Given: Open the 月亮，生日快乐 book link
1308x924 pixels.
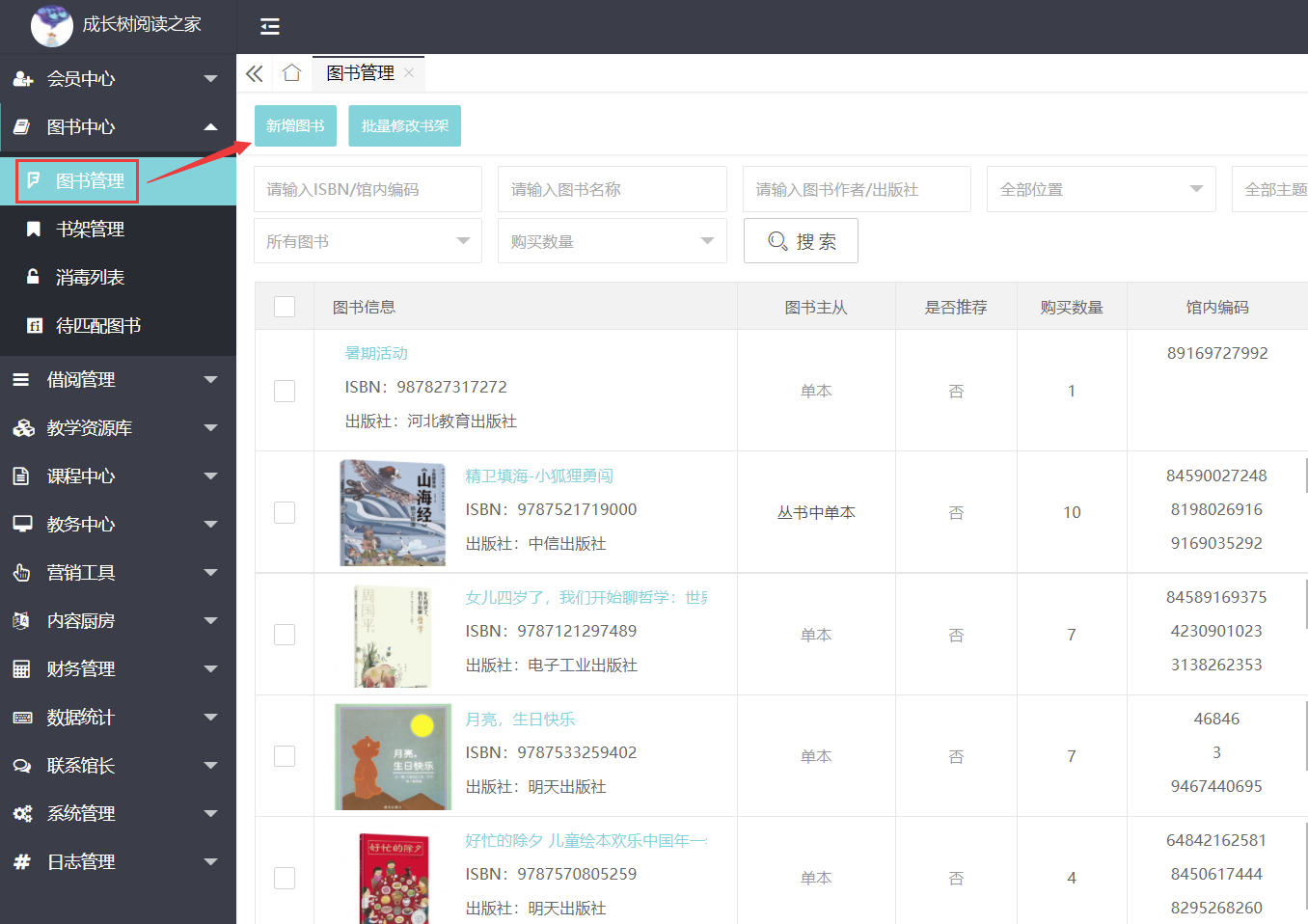Looking at the screenshot, I should coord(520,719).
